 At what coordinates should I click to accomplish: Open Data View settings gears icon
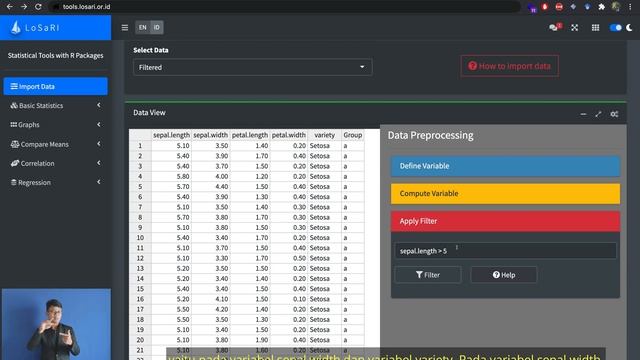pos(614,114)
